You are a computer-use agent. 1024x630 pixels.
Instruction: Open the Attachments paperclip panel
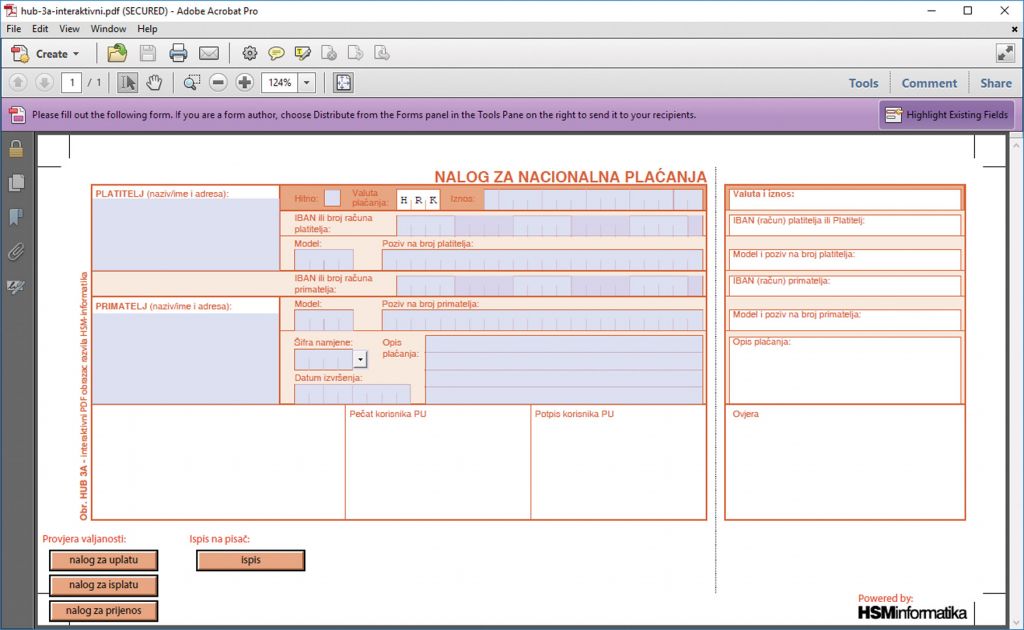tap(16, 251)
